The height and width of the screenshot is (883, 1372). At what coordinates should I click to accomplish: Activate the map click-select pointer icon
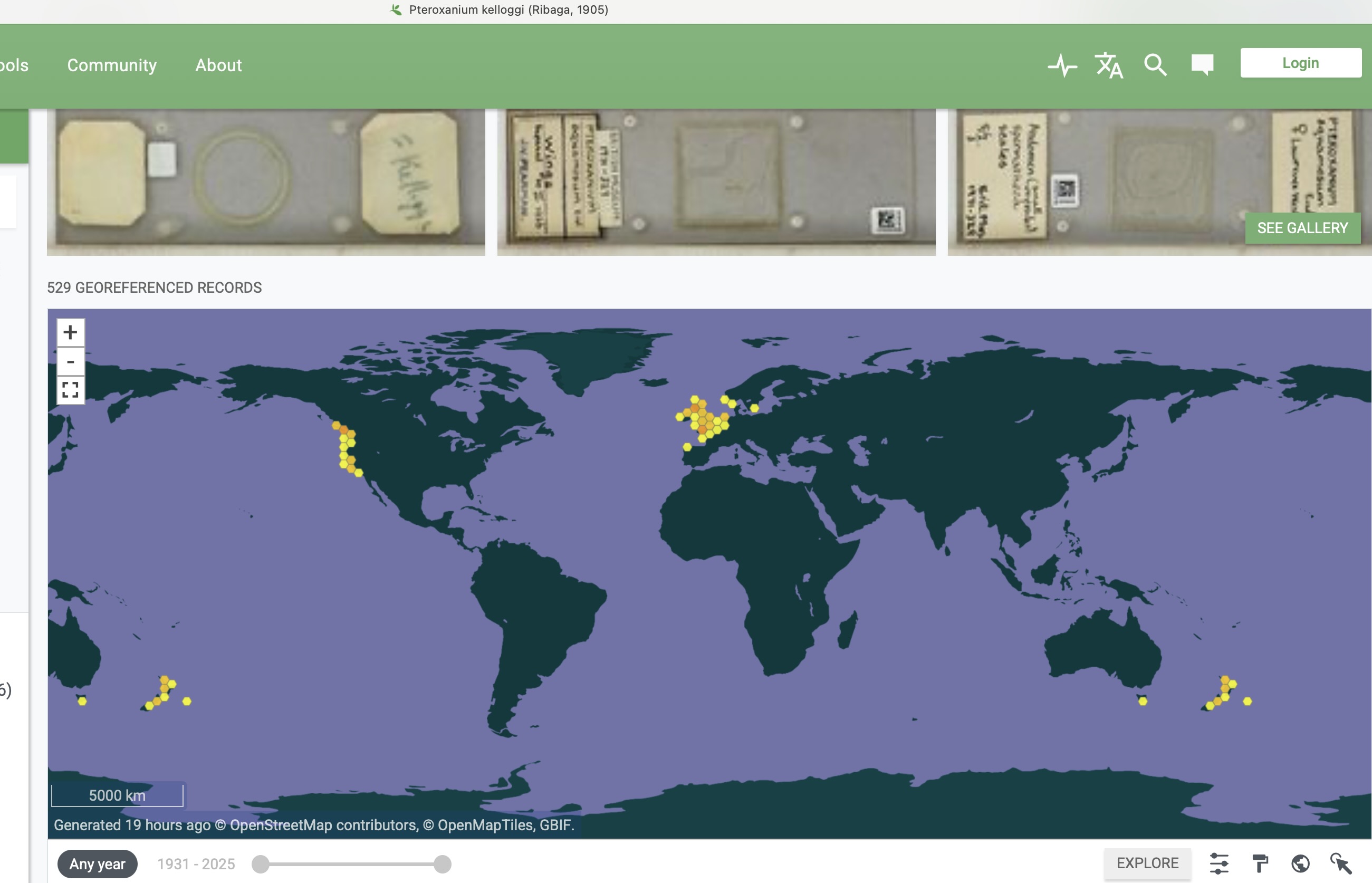click(1340, 863)
